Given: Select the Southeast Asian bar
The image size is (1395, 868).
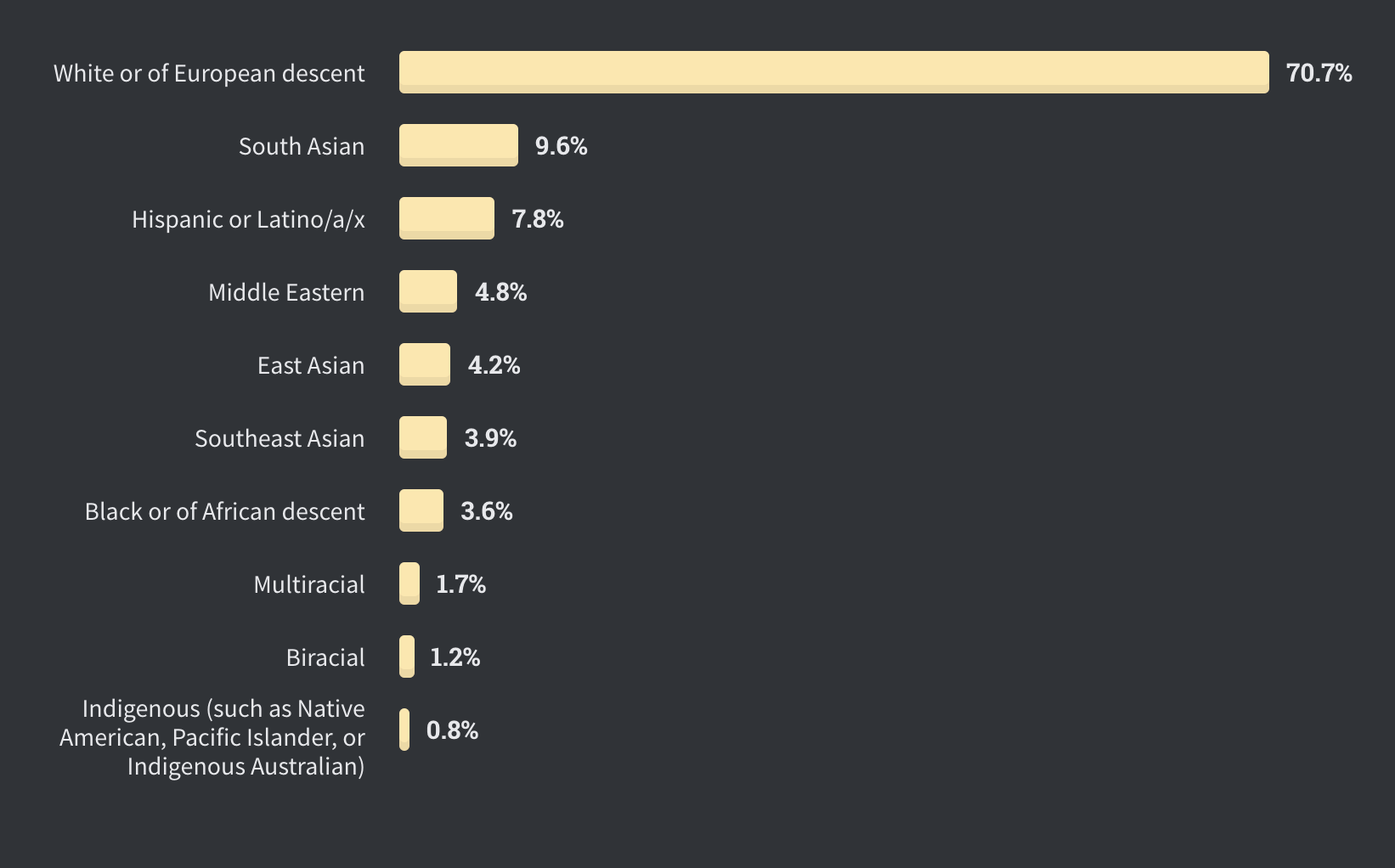Looking at the screenshot, I should pyautogui.click(x=423, y=437).
